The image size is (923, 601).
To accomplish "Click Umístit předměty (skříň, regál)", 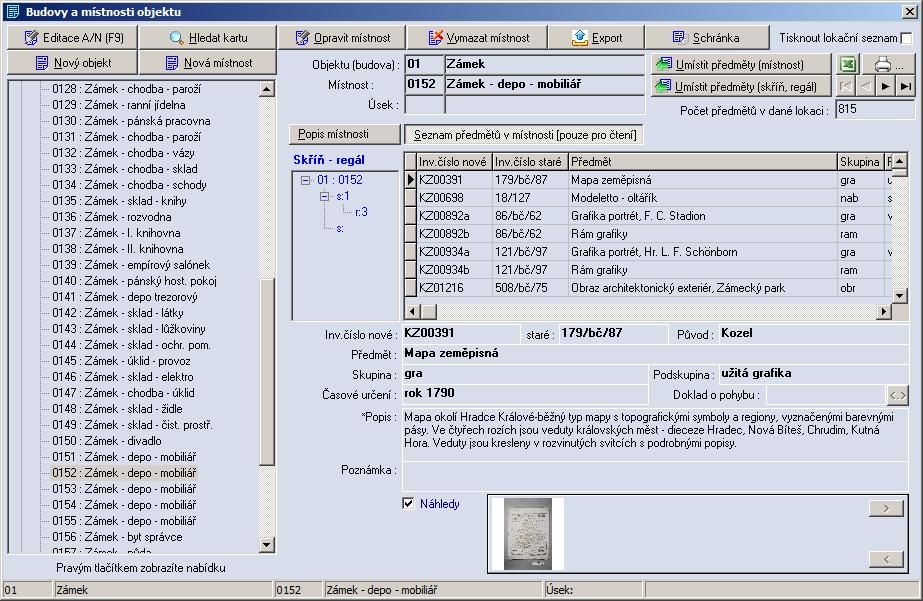I will 741,87.
